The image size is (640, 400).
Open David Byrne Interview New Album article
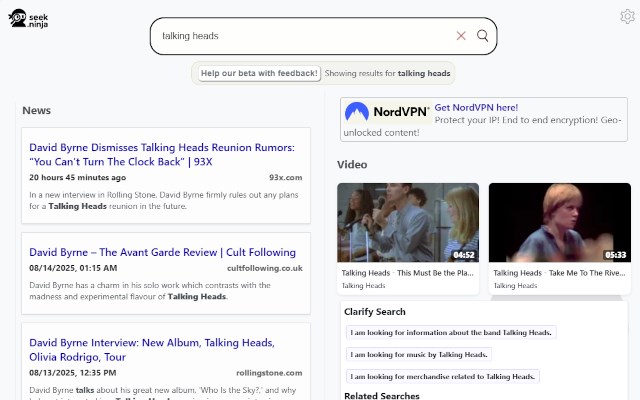tap(152, 350)
